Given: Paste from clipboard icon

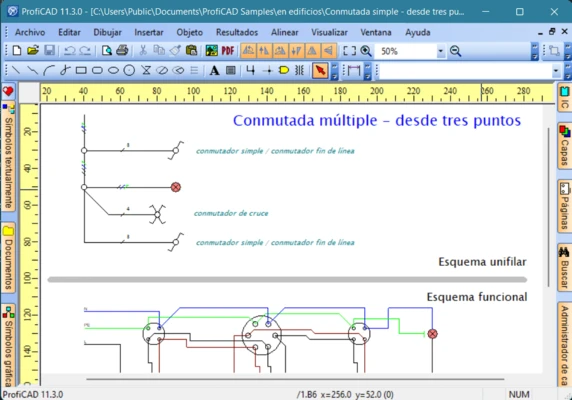Looking at the screenshot, I should click(191, 51).
